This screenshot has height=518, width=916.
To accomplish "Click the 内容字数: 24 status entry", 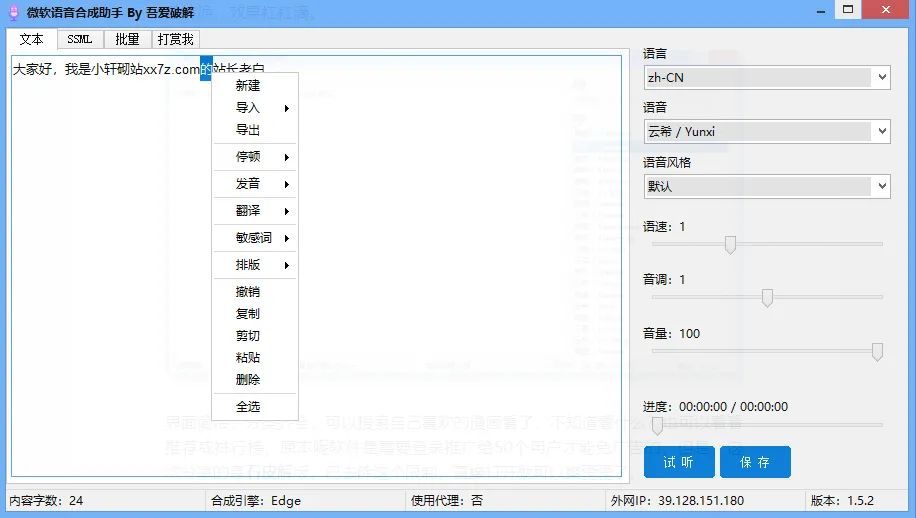I will 46,500.
